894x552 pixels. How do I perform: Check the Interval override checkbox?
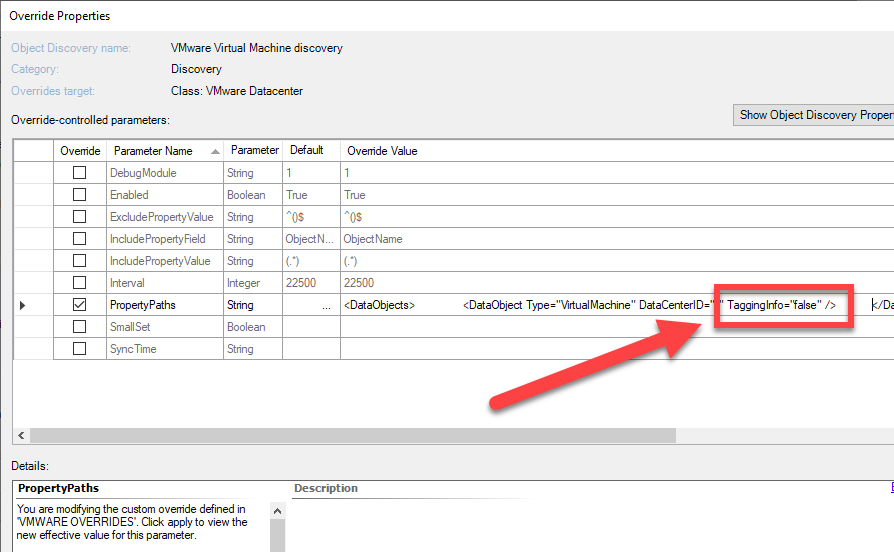tap(79, 283)
